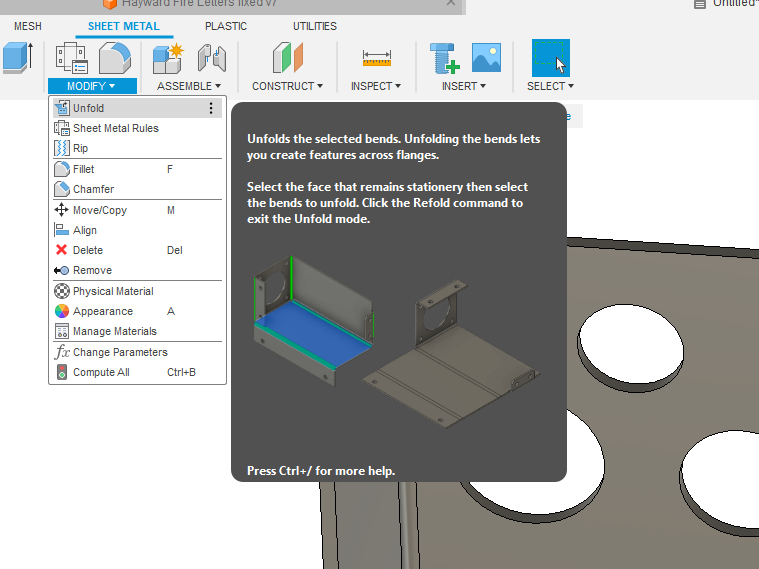Open Unfold entry's three-dot options

point(211,108)
